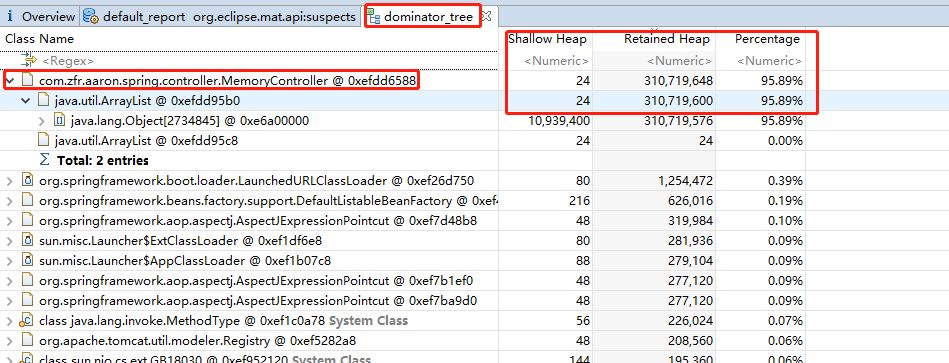The image size is (949, 363).
Task: Click the MemoryController object icon
Action: pyautogui.click(x=27, y=80)
